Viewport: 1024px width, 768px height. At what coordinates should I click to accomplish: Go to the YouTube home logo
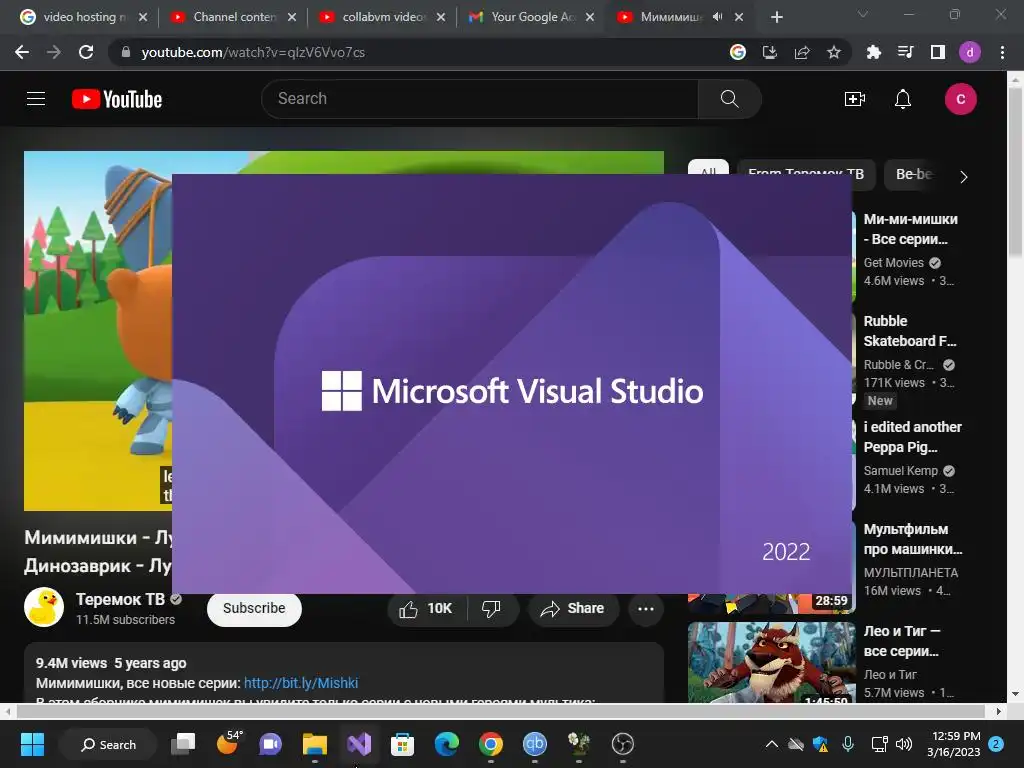click(117, 99)
